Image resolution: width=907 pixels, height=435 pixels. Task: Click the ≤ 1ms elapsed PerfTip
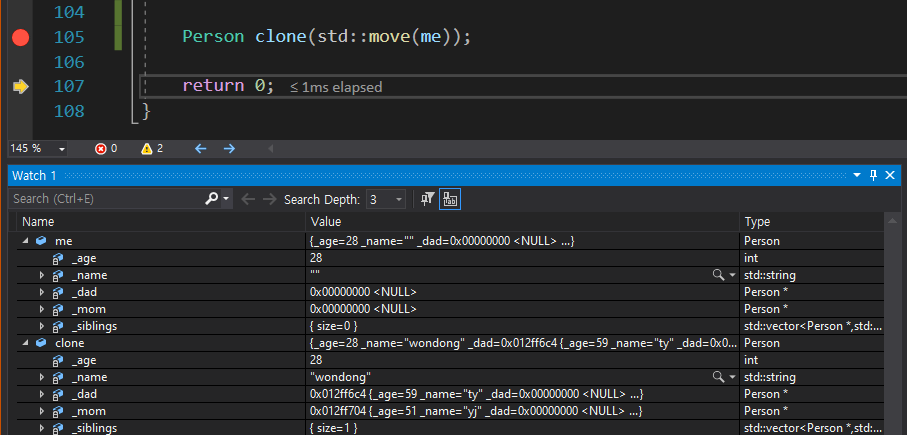pos(336,87)
